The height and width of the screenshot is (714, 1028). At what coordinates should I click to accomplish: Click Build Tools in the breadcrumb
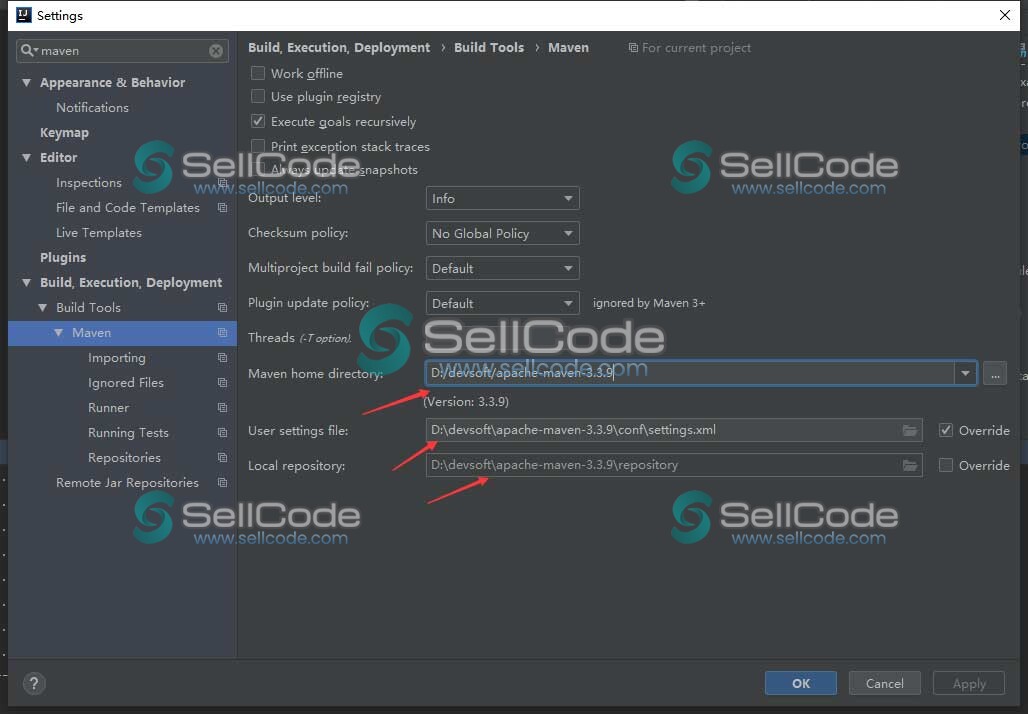pyautogui.click(x=489, y=48)
